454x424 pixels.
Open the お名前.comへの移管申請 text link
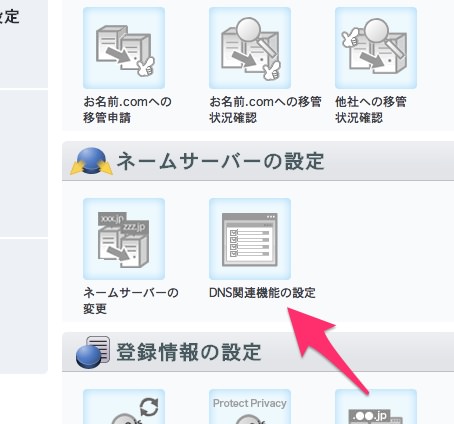point(127,110)
